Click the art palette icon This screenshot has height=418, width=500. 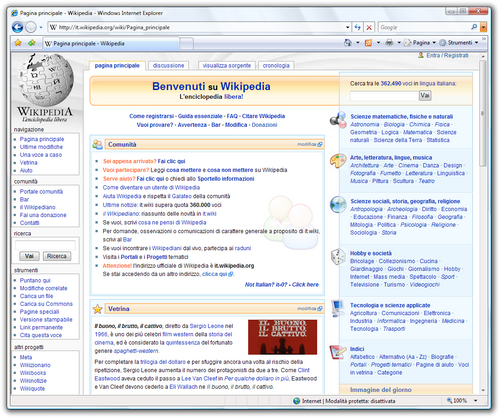click(x=338, y=161)
